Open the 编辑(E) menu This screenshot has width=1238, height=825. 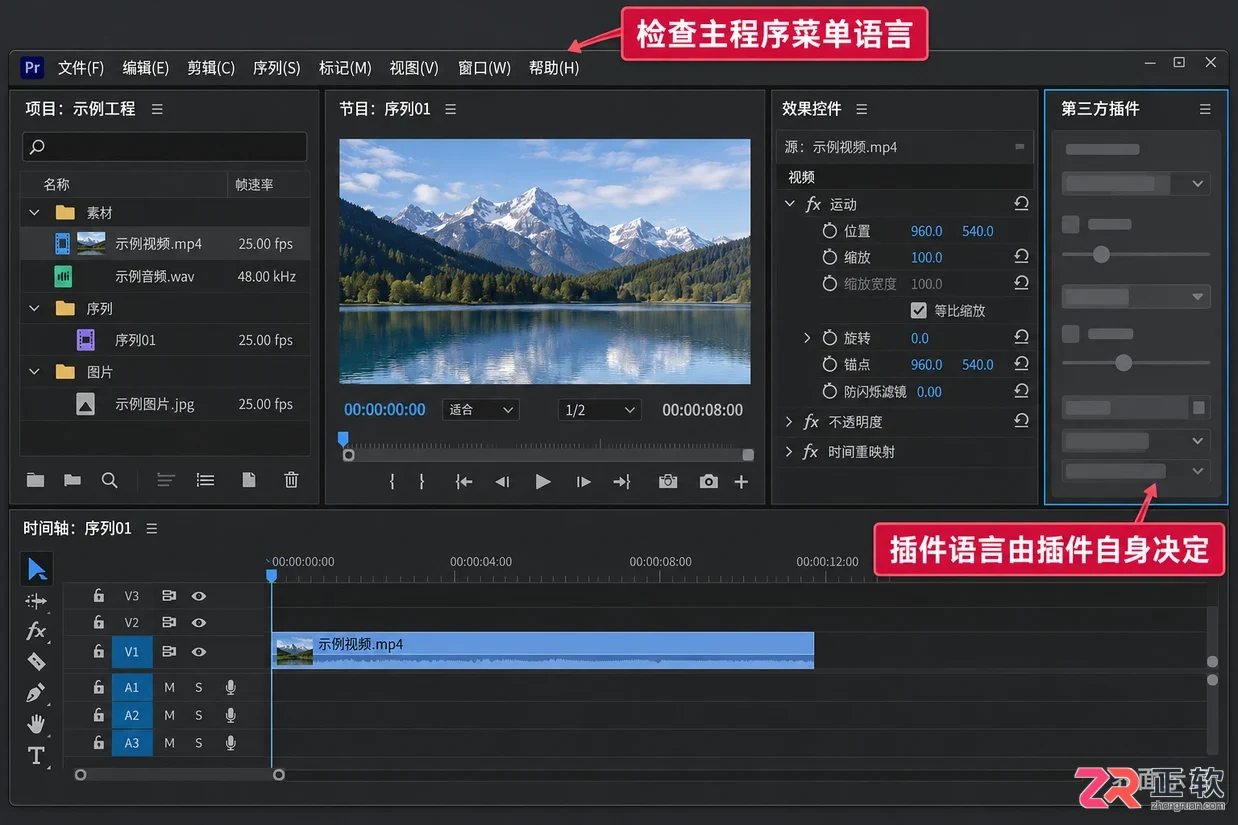coord(146,68)
